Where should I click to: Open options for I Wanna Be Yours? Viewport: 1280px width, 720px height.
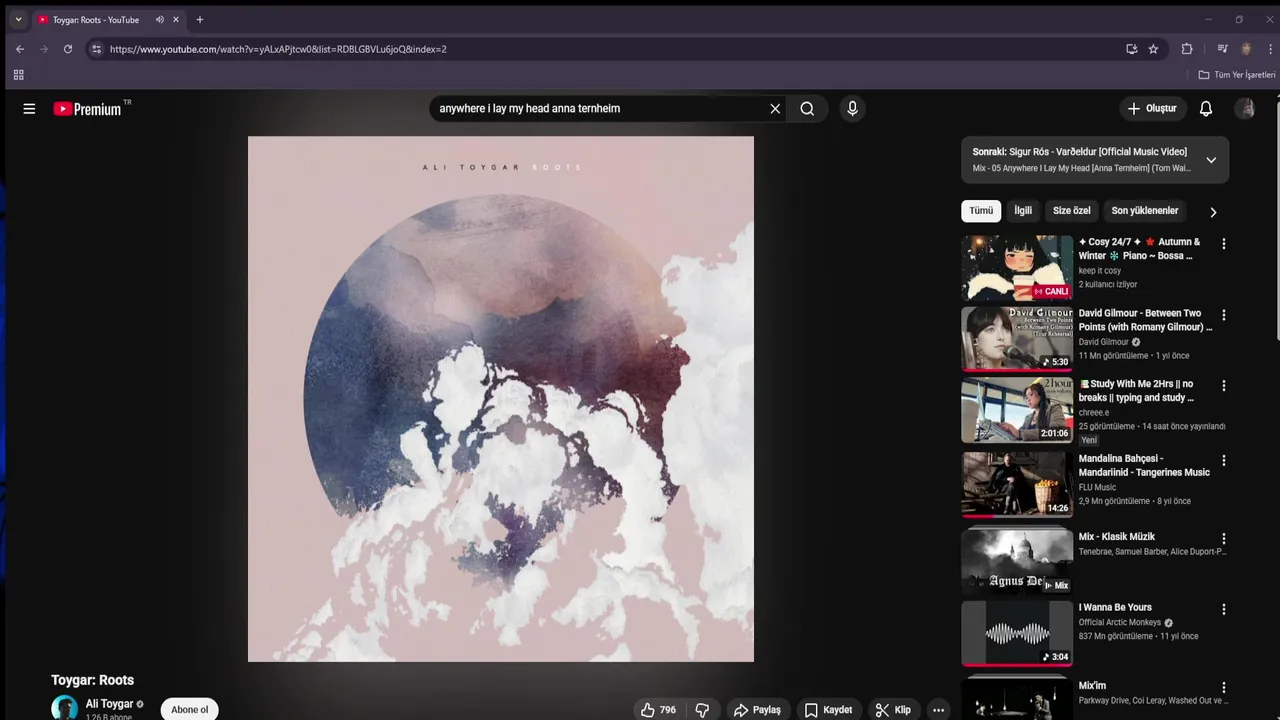[1223, 609]
